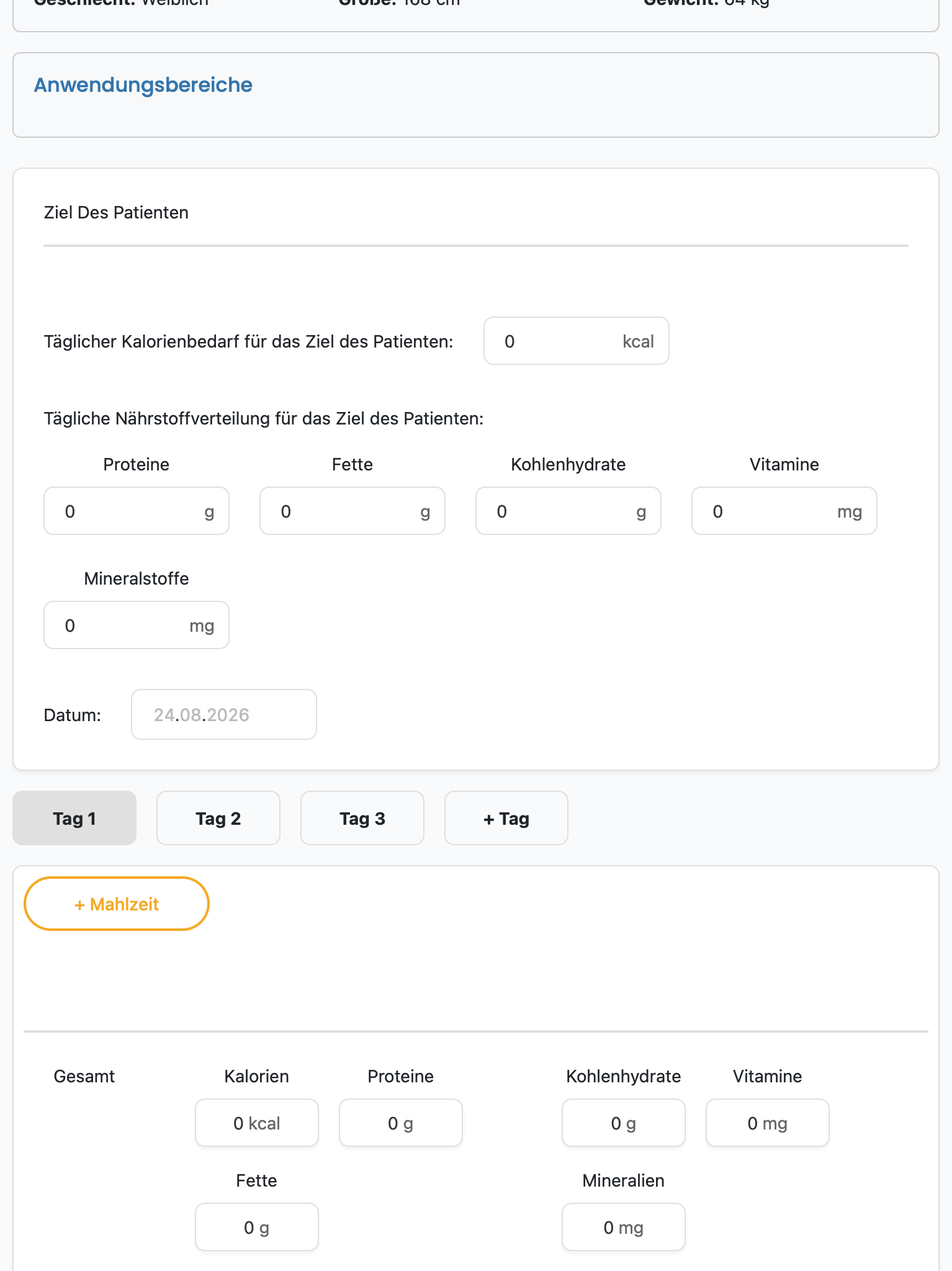Click the Gesamt Vitamine 0 mg box
The width and height of the screenshot is (952, 1271).
pos(768,1123)
